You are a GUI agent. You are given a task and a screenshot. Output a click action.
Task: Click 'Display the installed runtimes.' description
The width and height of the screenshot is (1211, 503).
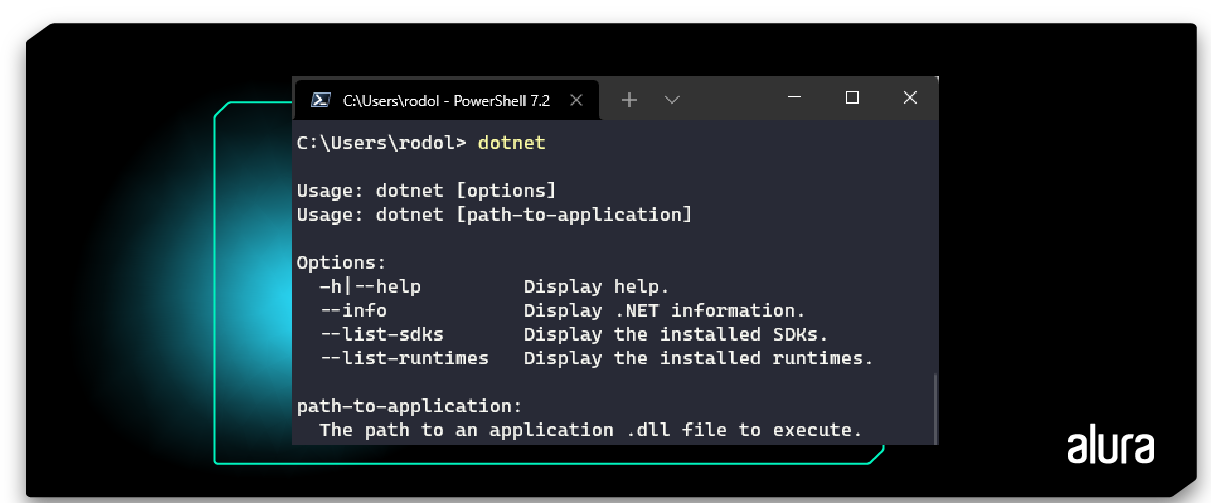[698, 358]
